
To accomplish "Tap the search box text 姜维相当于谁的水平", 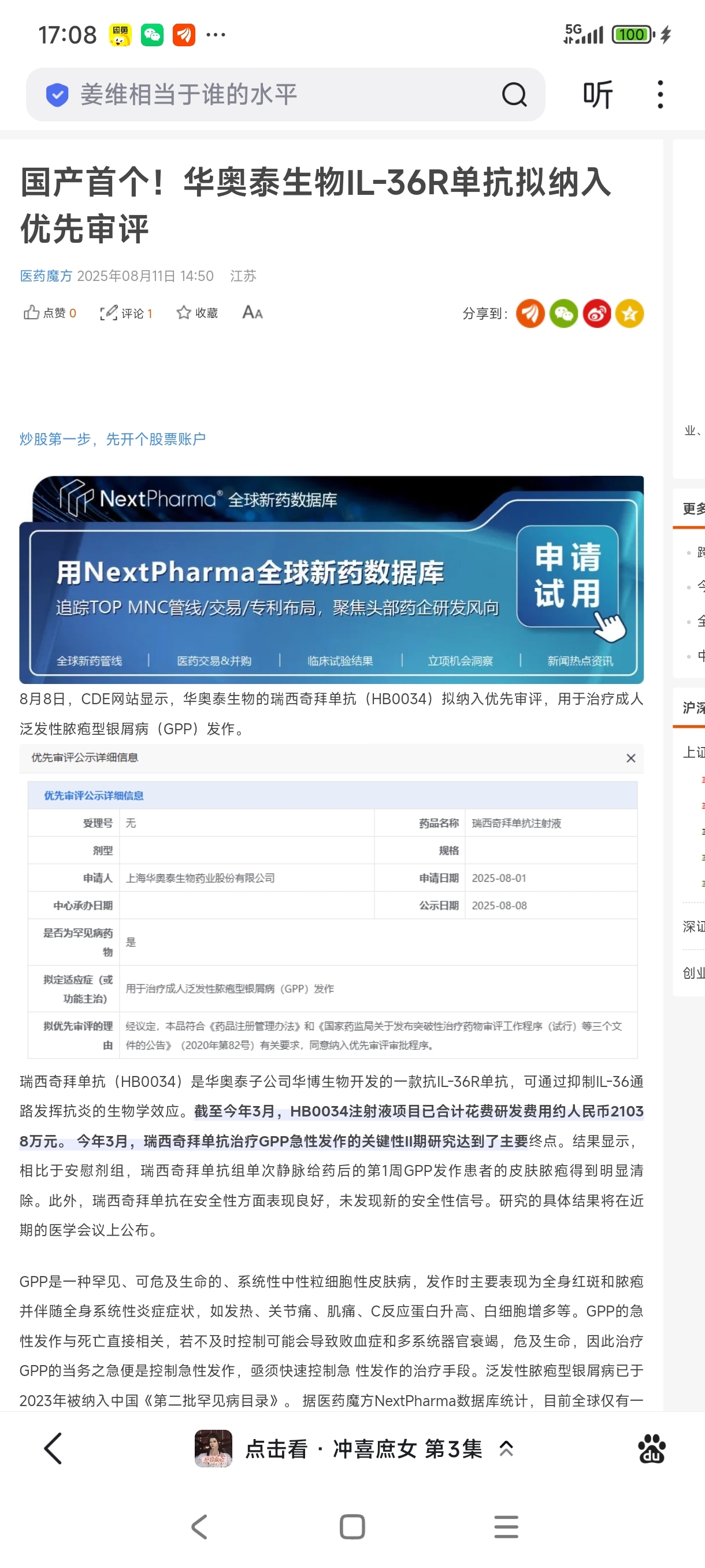I will click(x=188, y=94).
